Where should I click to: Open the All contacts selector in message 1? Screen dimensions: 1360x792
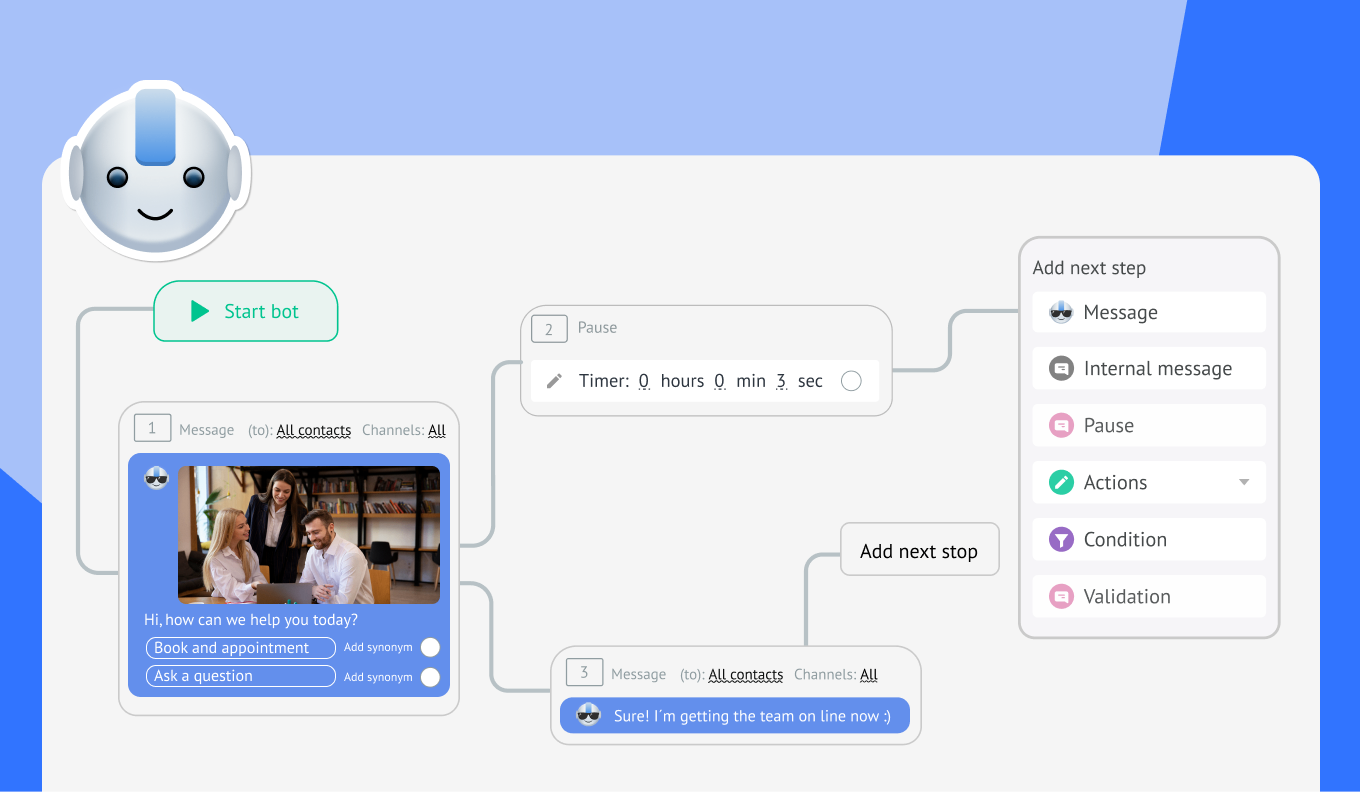click(x=314, y=430)
